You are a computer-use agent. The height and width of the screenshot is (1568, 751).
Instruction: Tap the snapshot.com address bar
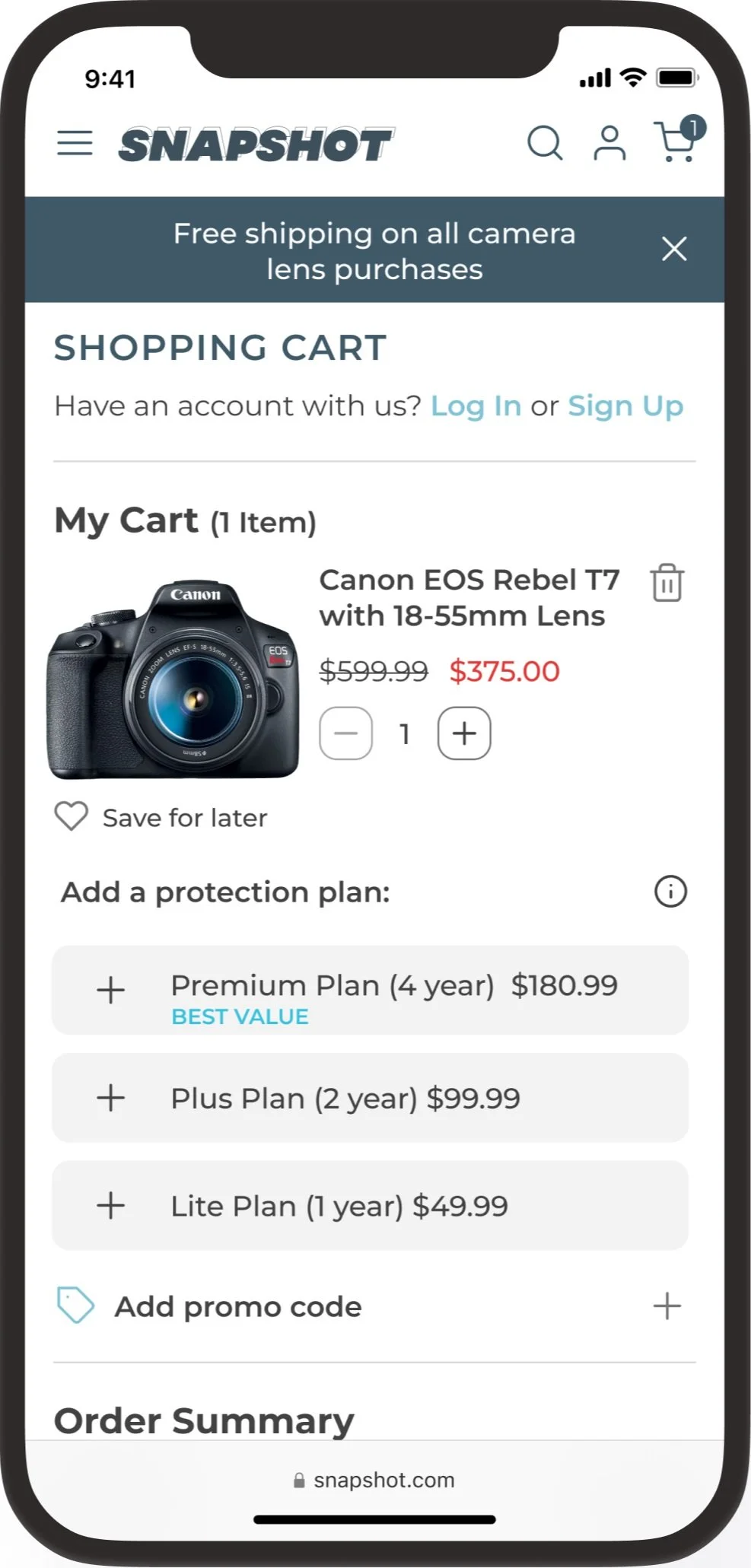tap(374, 1480)
